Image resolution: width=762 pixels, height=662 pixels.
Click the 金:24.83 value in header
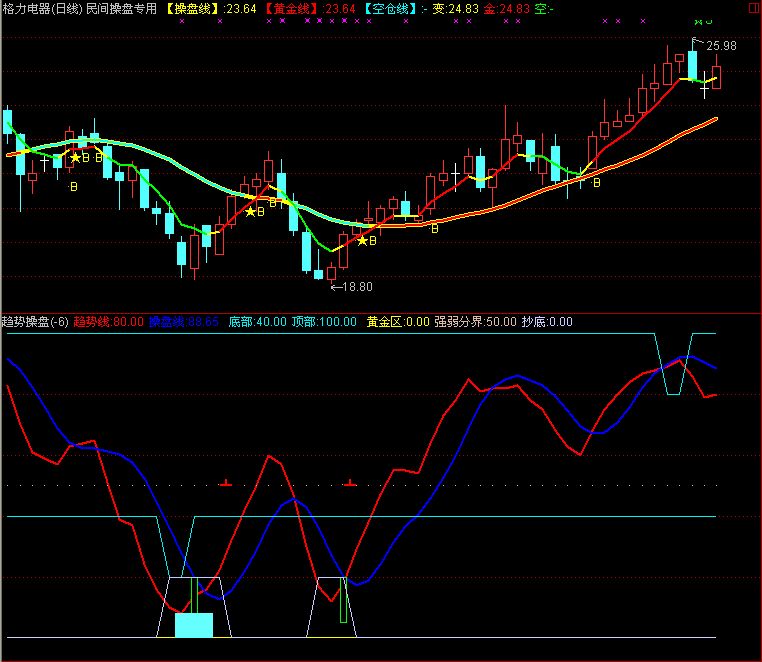[x=507, y=9]
